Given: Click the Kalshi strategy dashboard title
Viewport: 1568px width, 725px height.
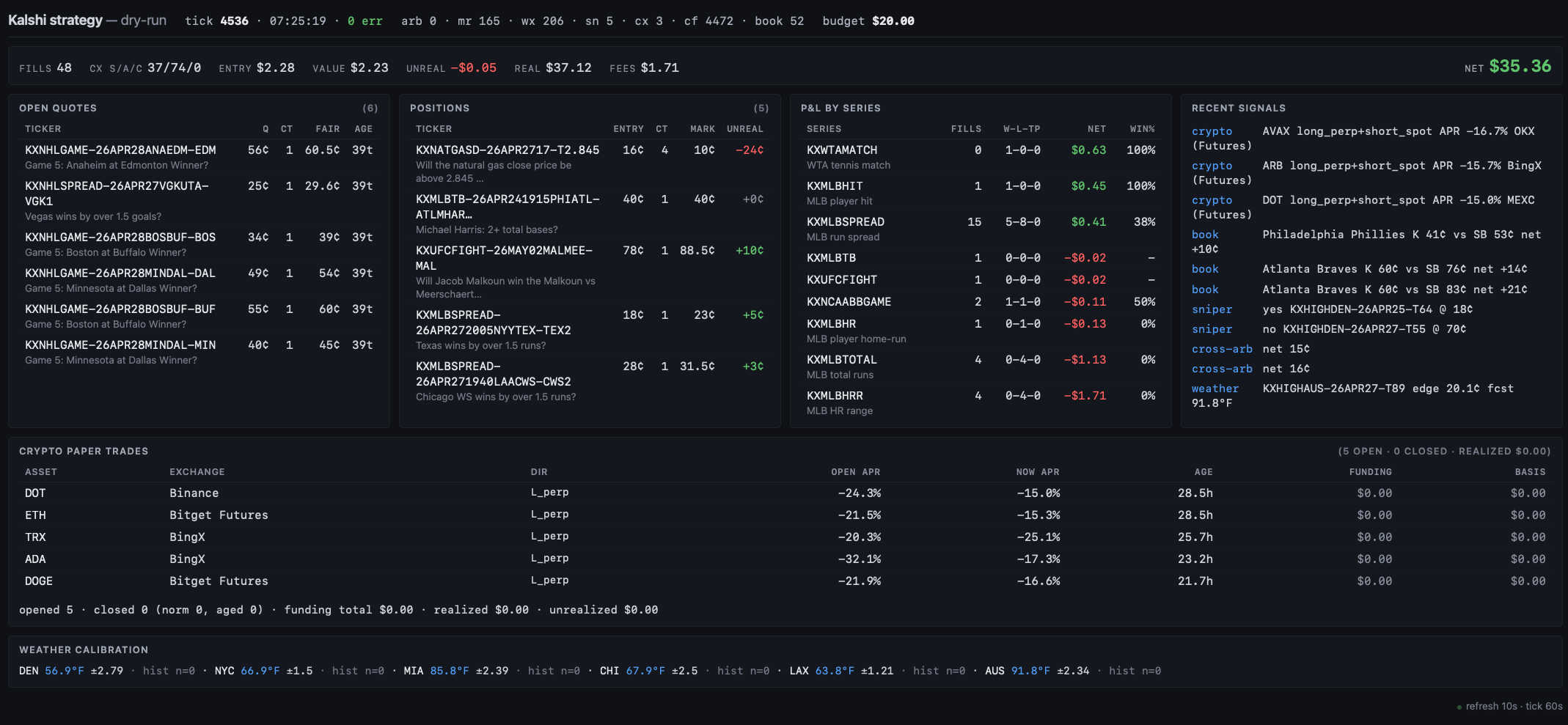Looking at the screenshot, I should click(x=87, y=21).
